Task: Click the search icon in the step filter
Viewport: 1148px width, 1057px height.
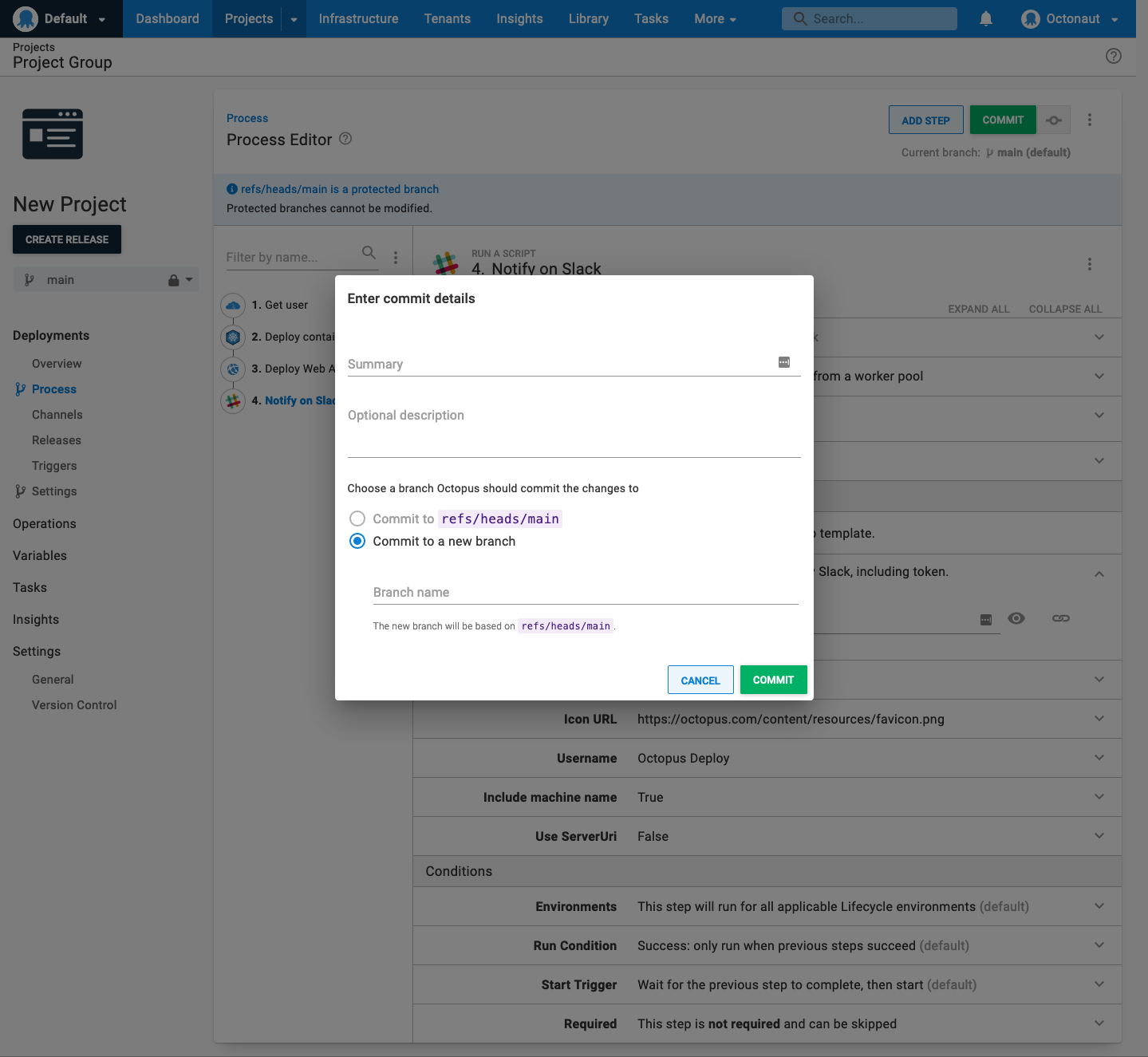Action: 369,252
